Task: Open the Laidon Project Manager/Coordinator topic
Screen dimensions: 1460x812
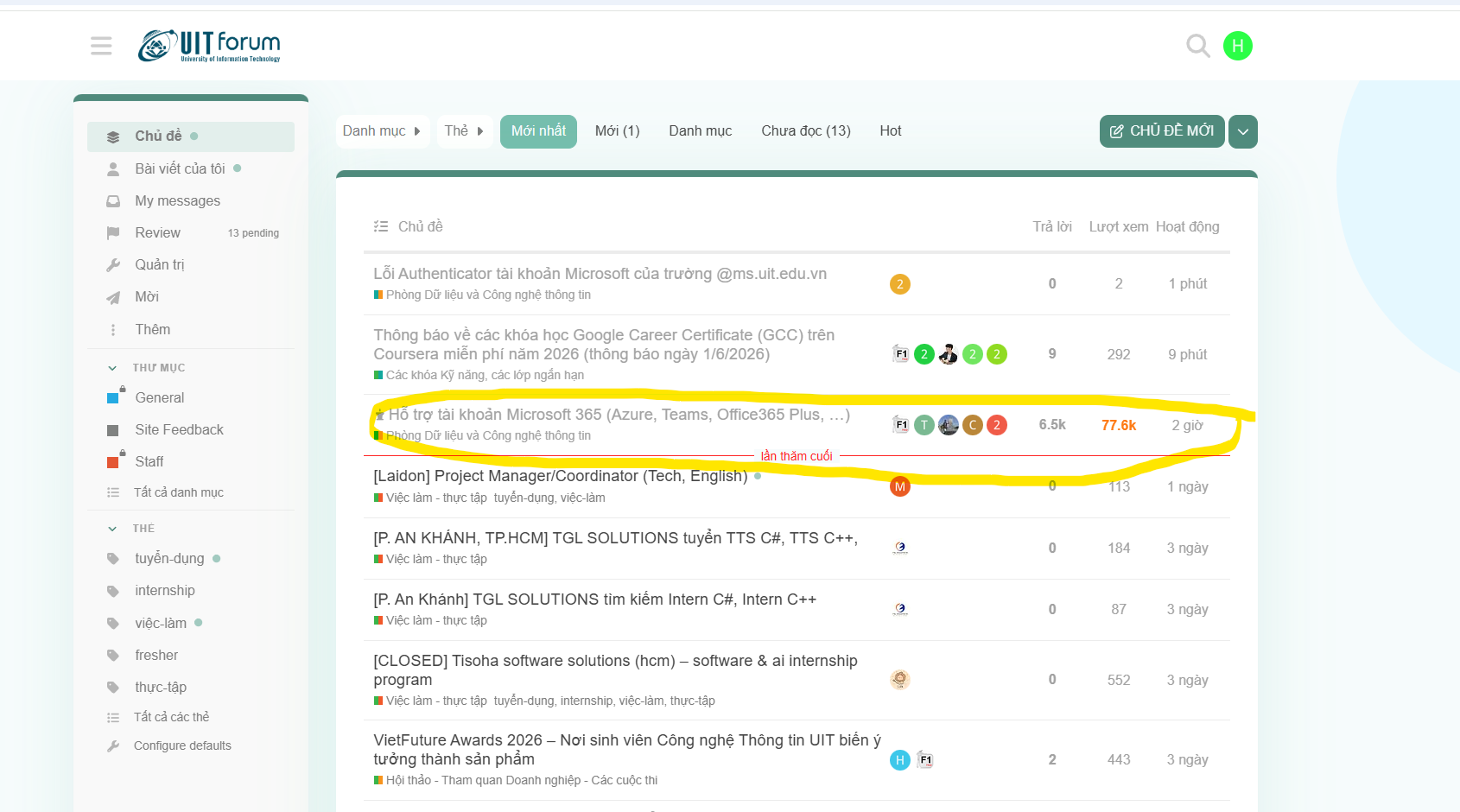Action: pos(561,476)
